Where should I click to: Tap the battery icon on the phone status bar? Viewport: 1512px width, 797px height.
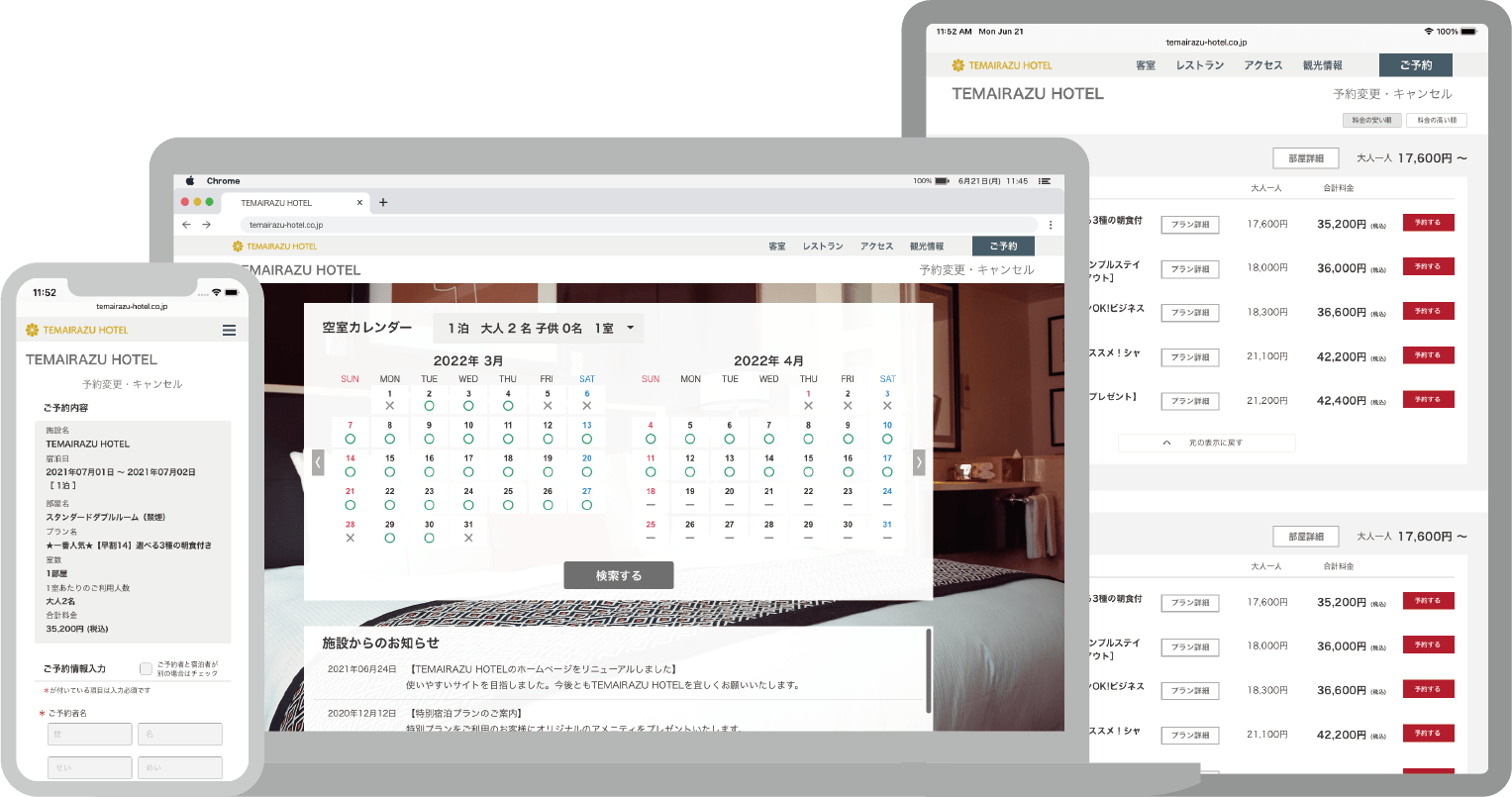pyautogui.click(x=232, y=293)
